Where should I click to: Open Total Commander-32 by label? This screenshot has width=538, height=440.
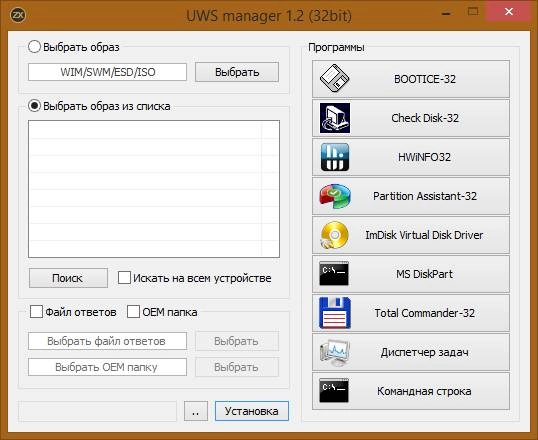(x=424, y=313)
